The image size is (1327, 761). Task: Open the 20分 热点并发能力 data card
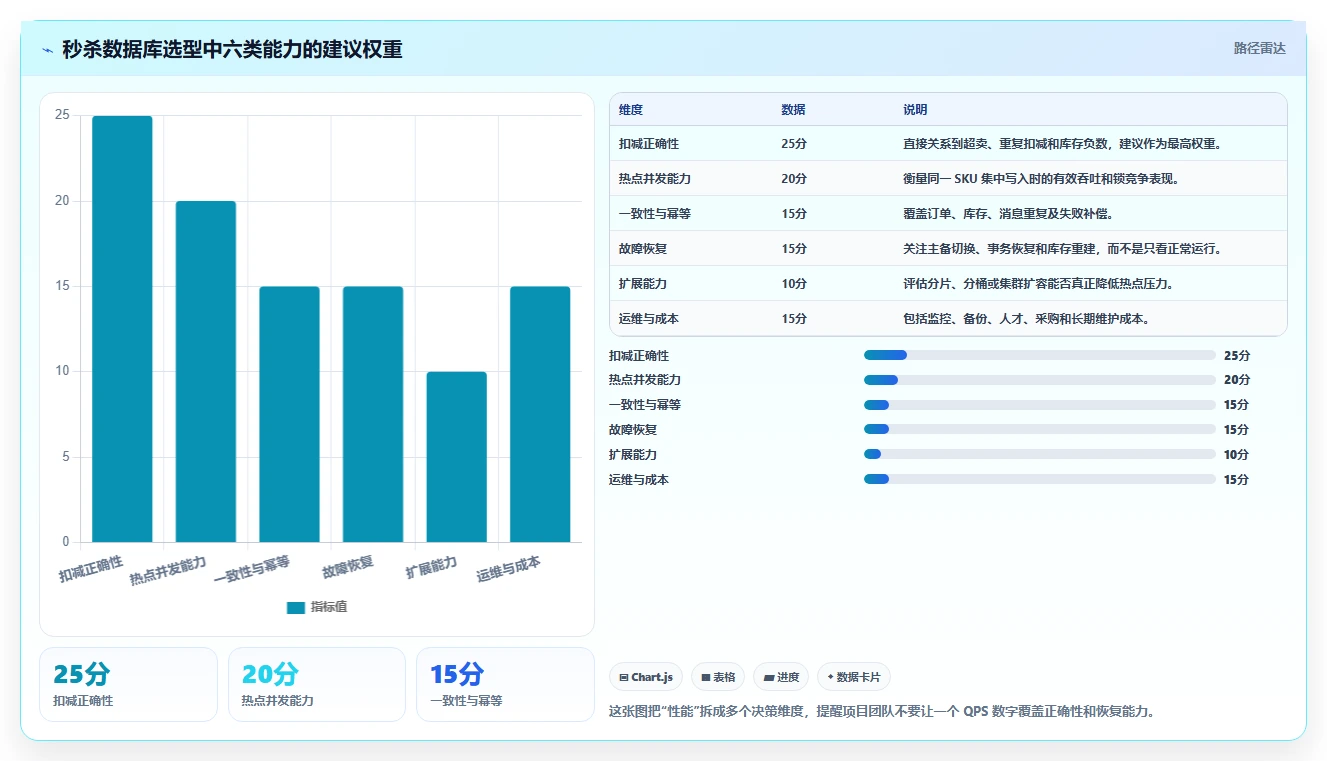317,684
